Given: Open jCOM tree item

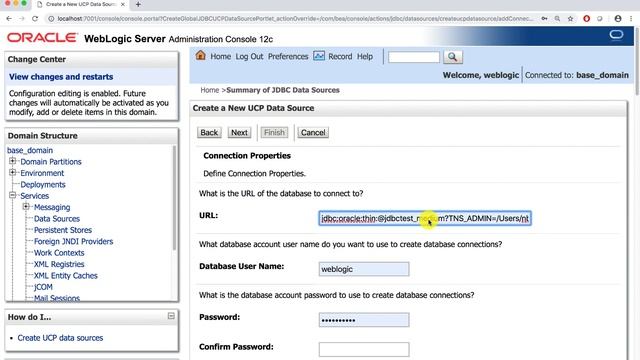Looking at the screenshot, I should pos(43,287).
